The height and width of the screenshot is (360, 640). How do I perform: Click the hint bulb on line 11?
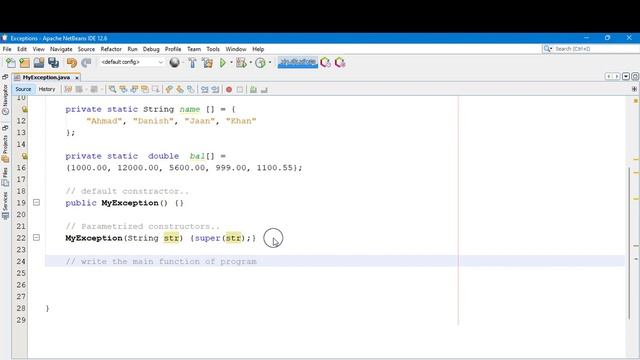point(24,109)
